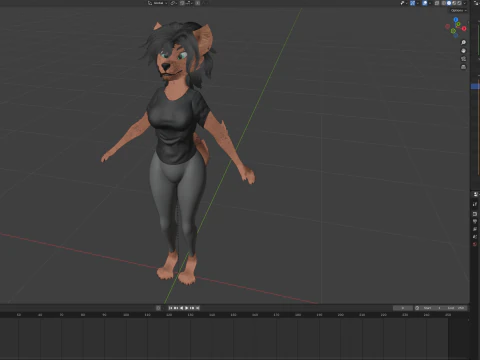Jump to the start frame in the timeline

171,308
